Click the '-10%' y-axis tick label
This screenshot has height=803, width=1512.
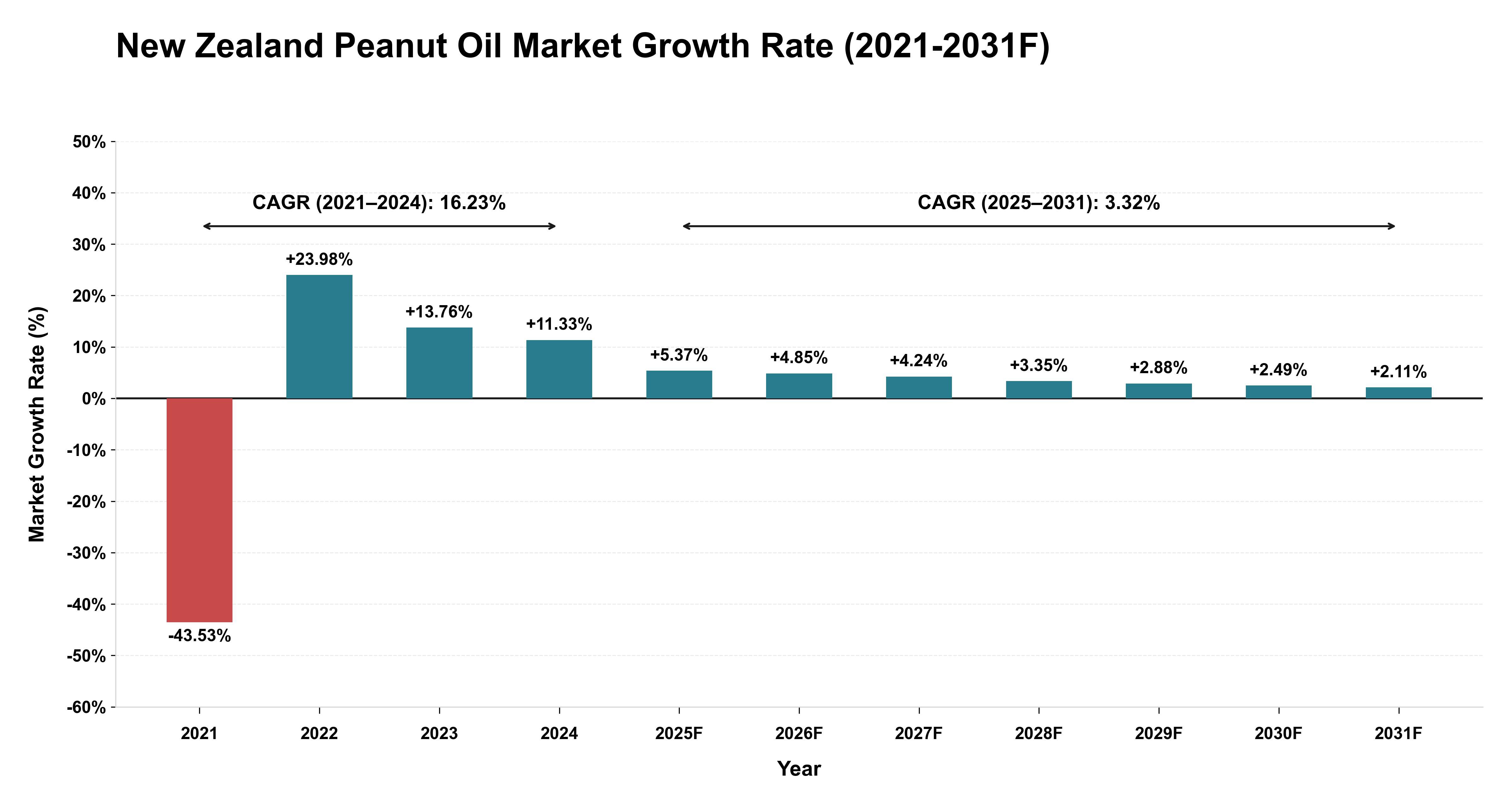(86, 451)
